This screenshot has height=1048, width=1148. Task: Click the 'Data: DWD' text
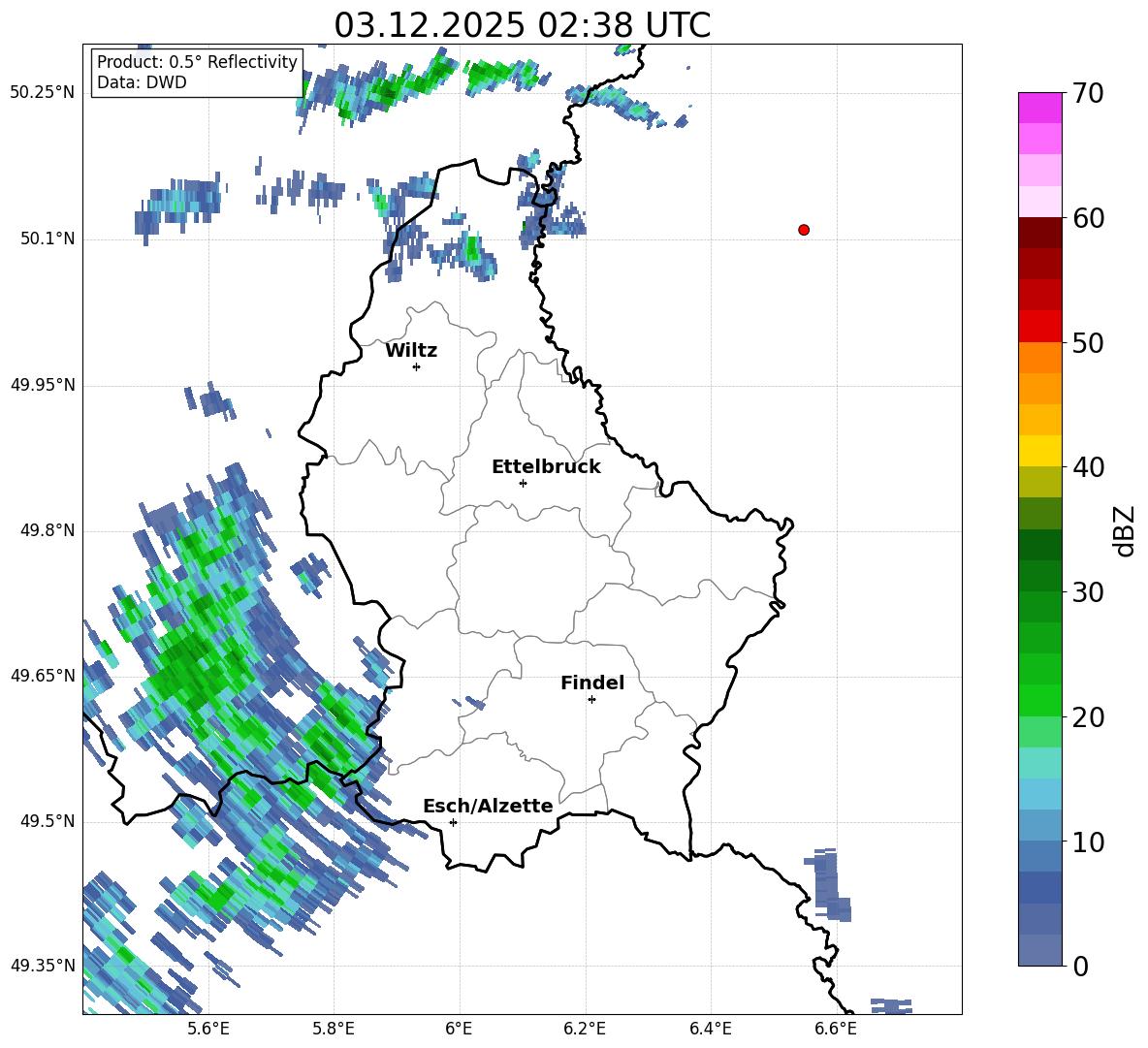(142, 82)
